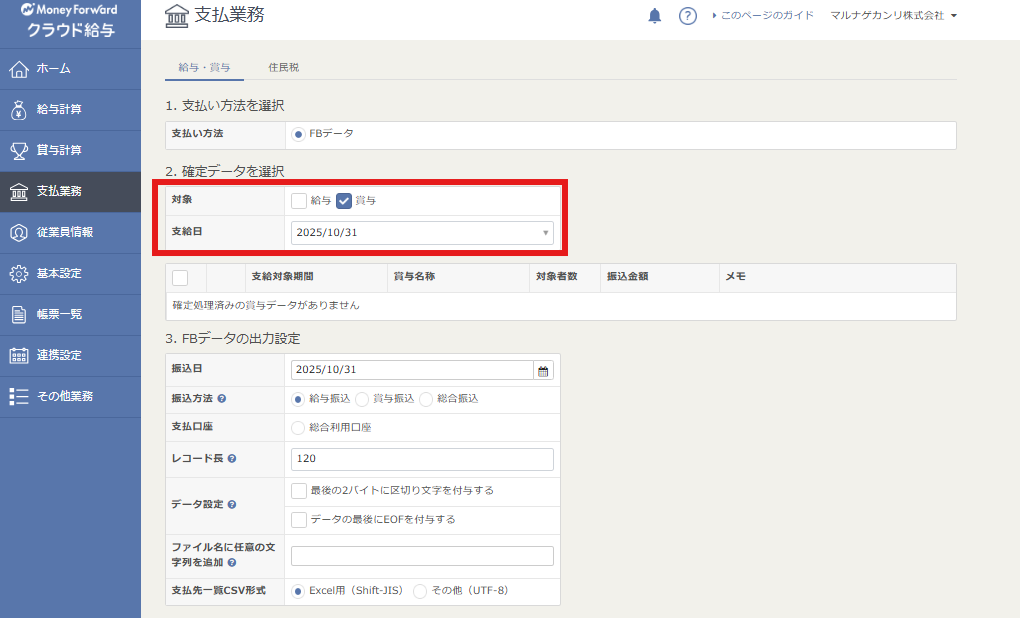Switch to the 住民税 tab
The image size is (1020, 618).
[283, 68]
